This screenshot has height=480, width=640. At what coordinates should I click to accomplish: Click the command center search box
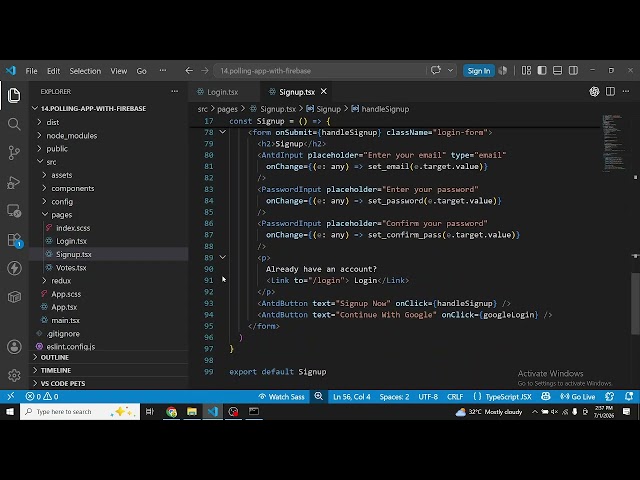(319, 71)
